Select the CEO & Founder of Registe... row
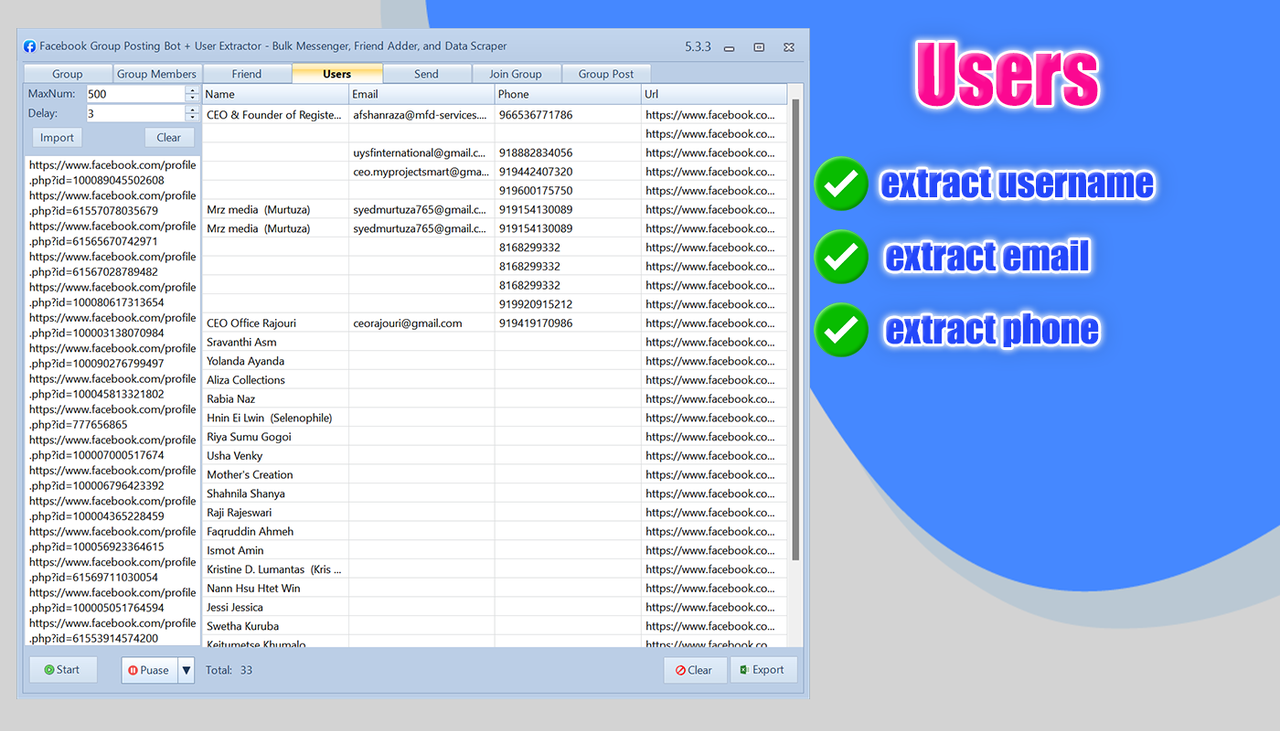This screenshot has width=1280, height=731. coord(495,115)
